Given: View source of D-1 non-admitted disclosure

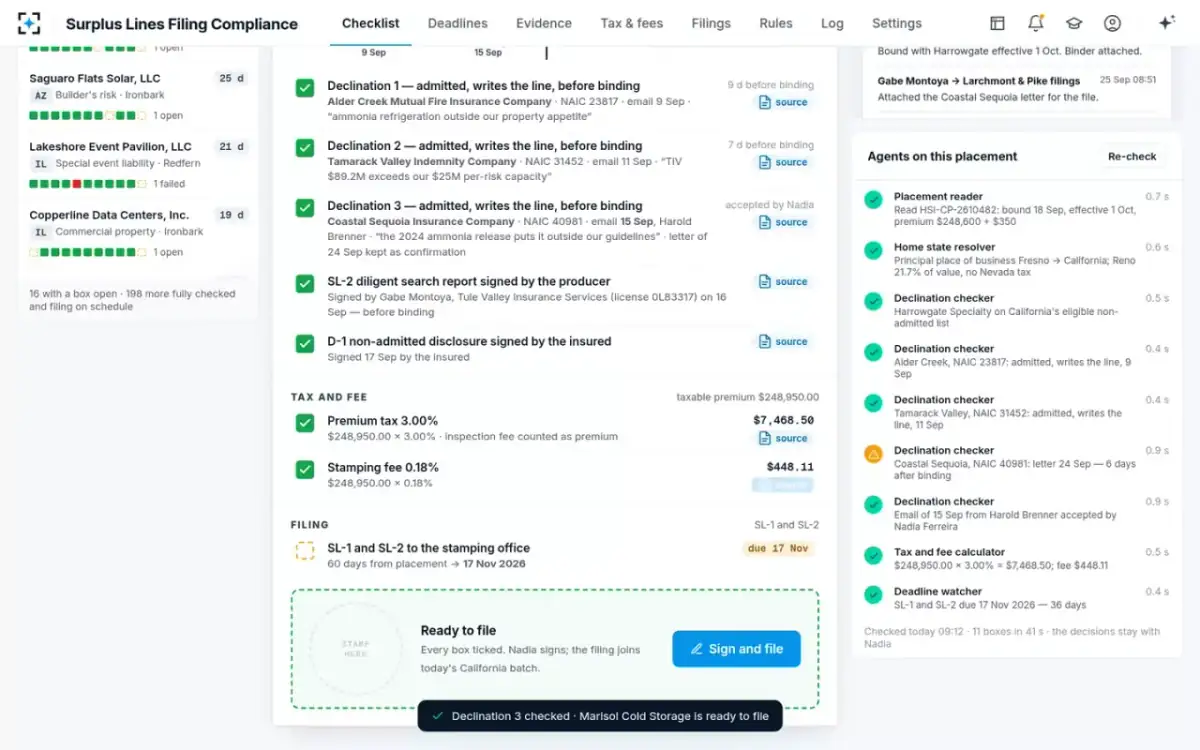Looking at the screenshot, I should tap(783, 342).
